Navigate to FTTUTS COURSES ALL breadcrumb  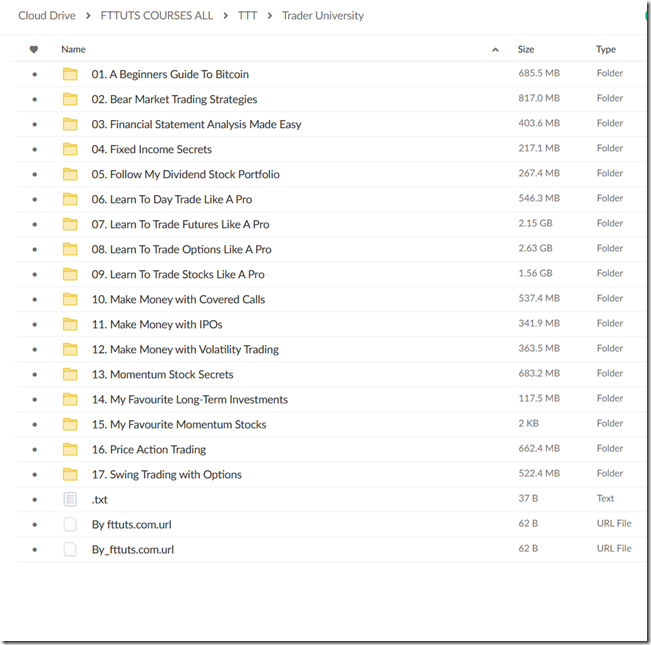(157, 16)
